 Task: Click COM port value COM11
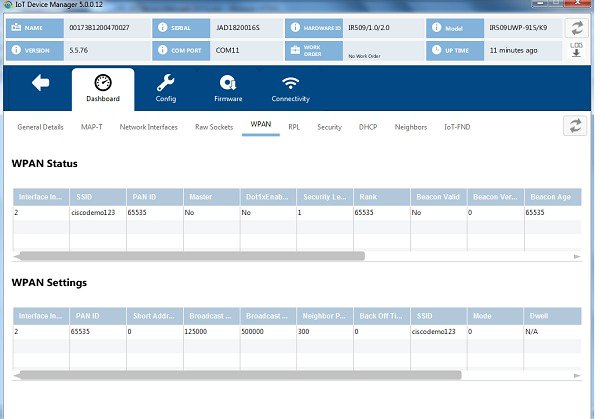(x=227, y=50)
